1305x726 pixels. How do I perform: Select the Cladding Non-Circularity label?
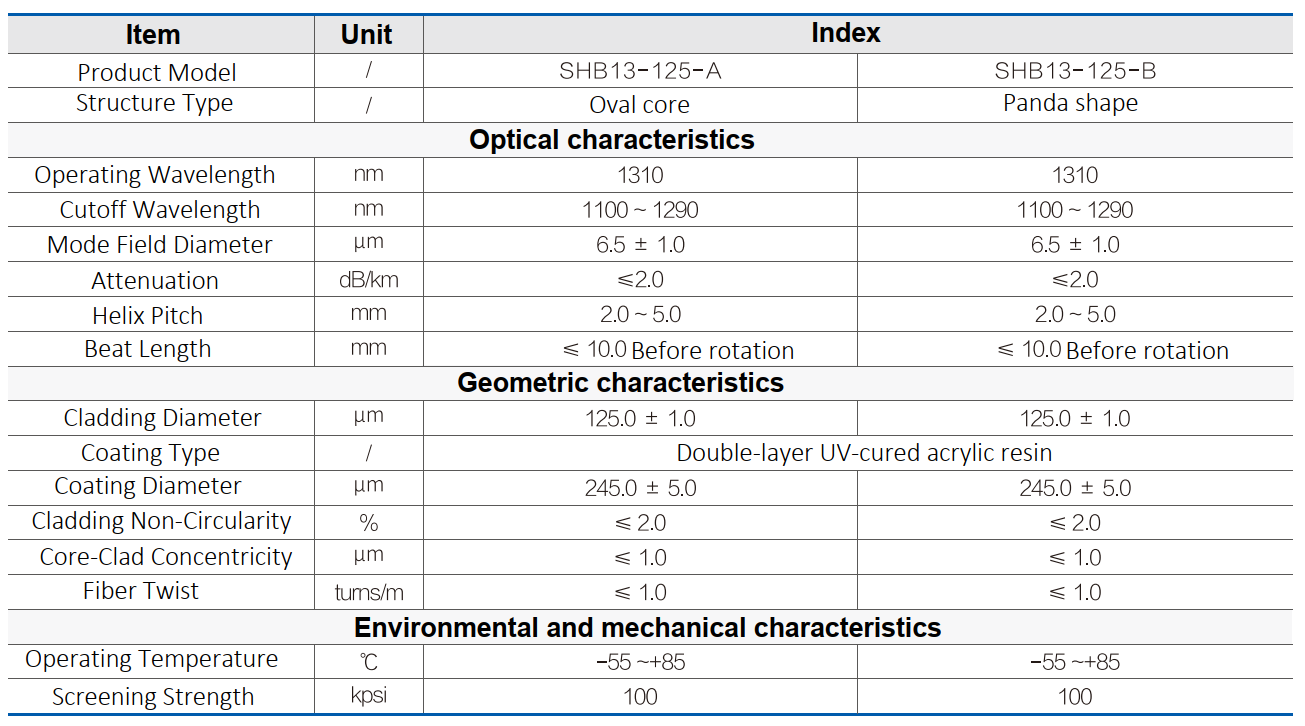click(161, 521)
